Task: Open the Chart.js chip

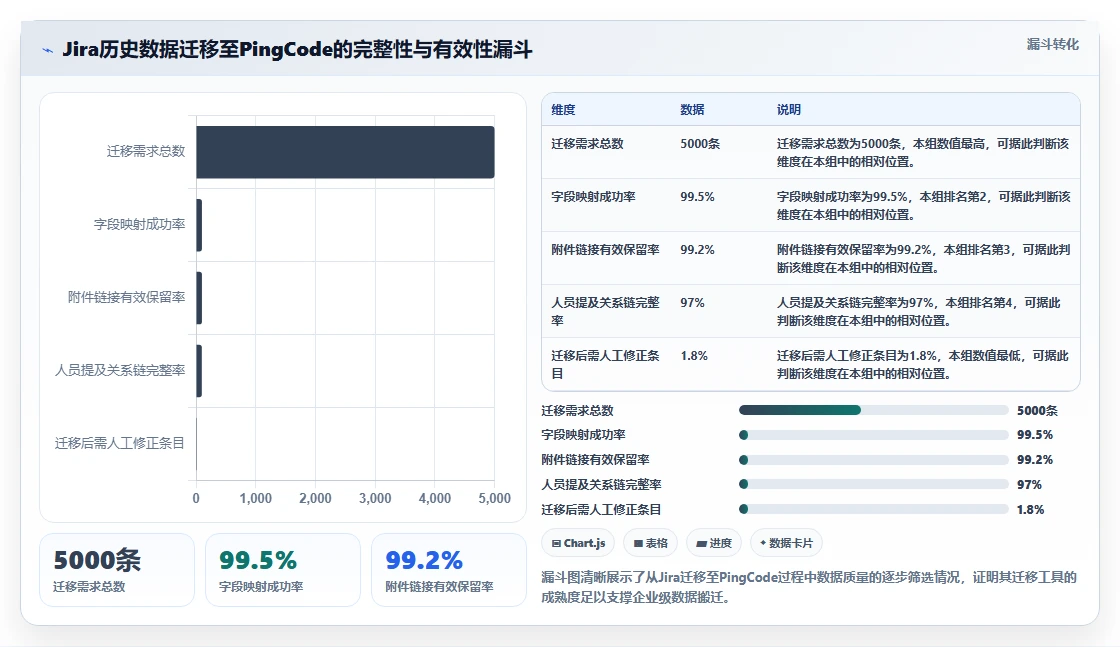Action: click(x=579, y=543)
